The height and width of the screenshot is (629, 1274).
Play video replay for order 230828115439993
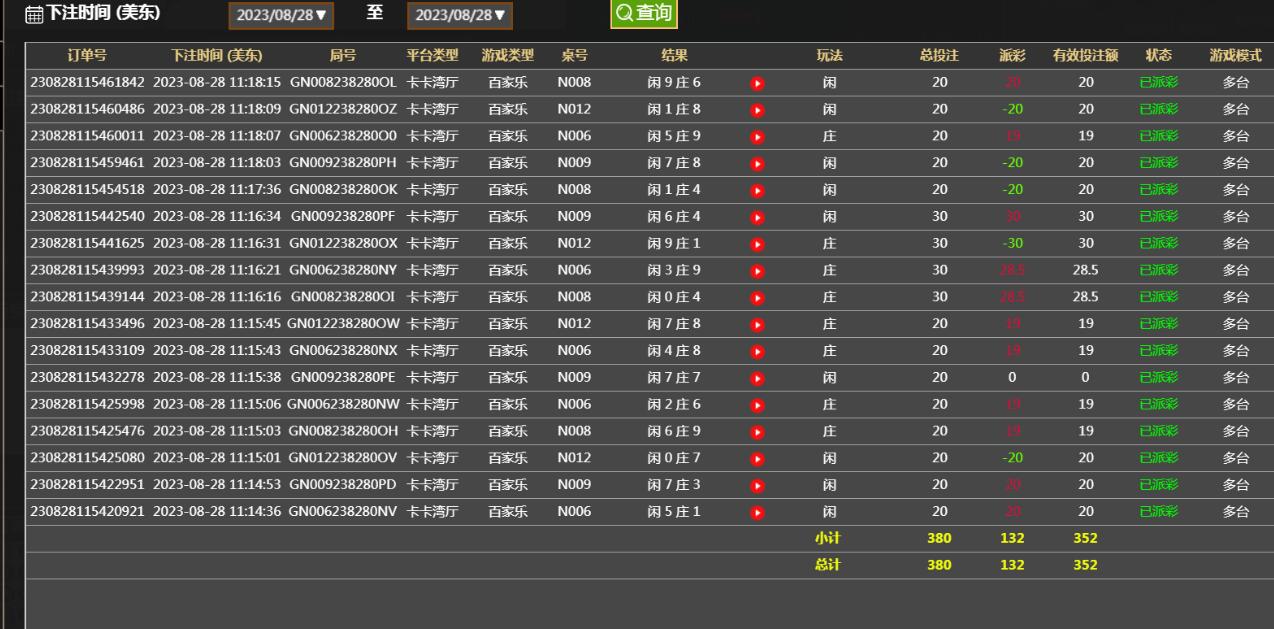click(757, 271)
